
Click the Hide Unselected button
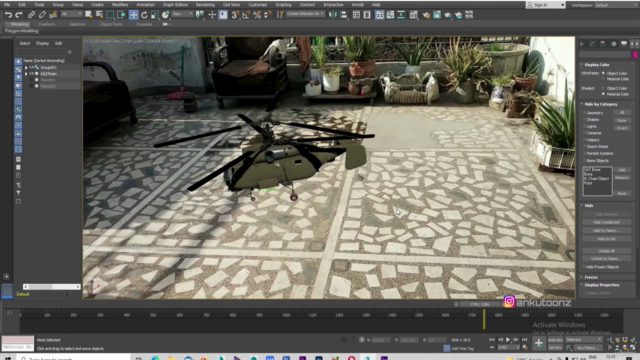(607, 222)
